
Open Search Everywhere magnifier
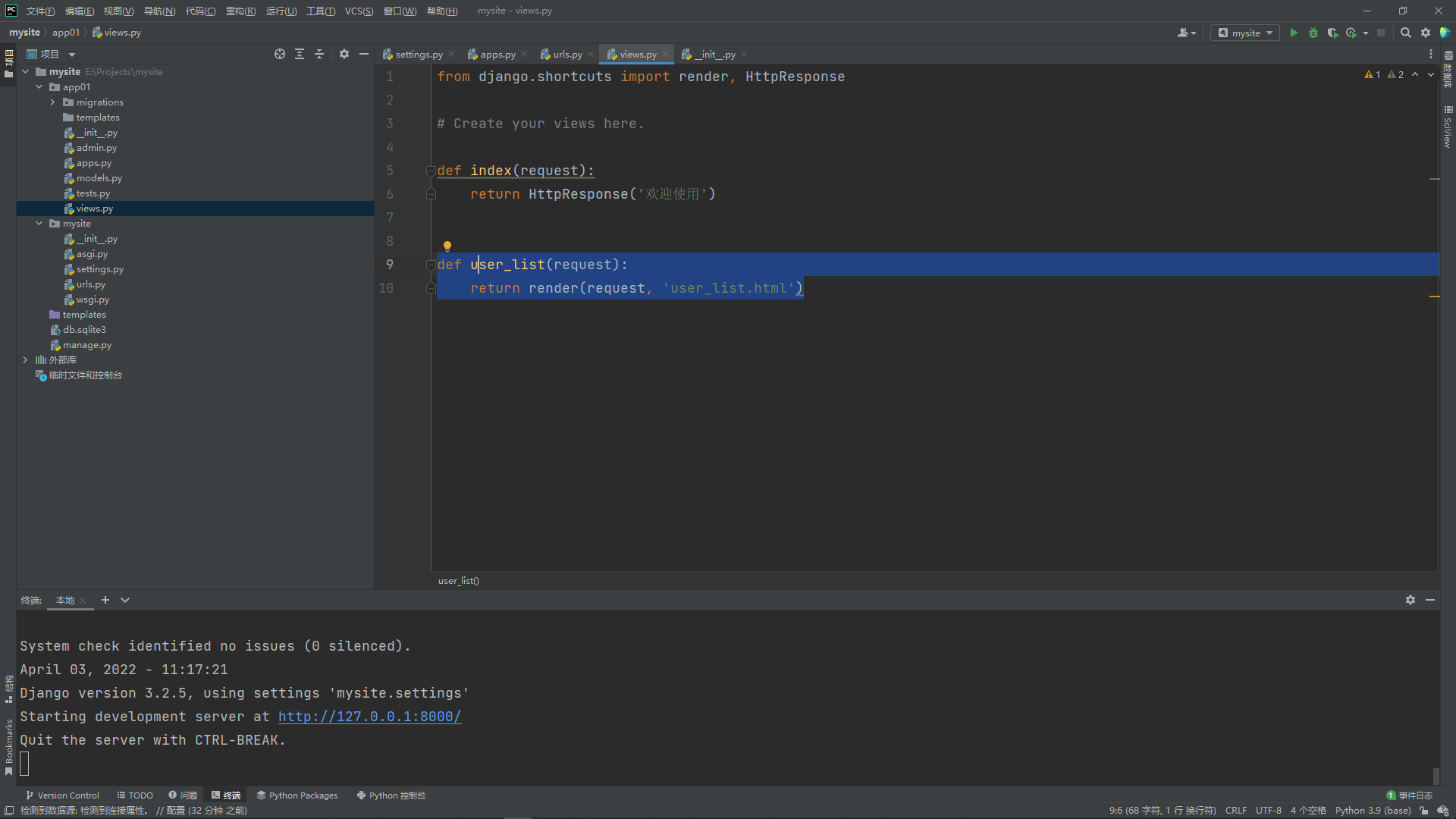(1405, 33)
